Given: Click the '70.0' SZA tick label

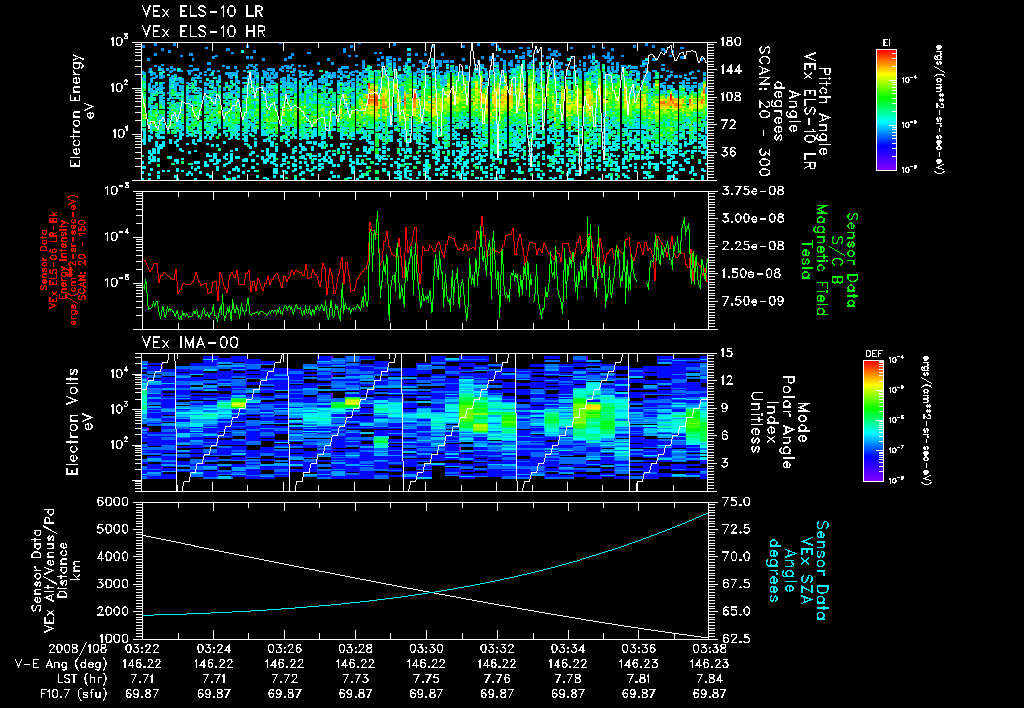Looking at the screenshot, I should pos(734,556).
